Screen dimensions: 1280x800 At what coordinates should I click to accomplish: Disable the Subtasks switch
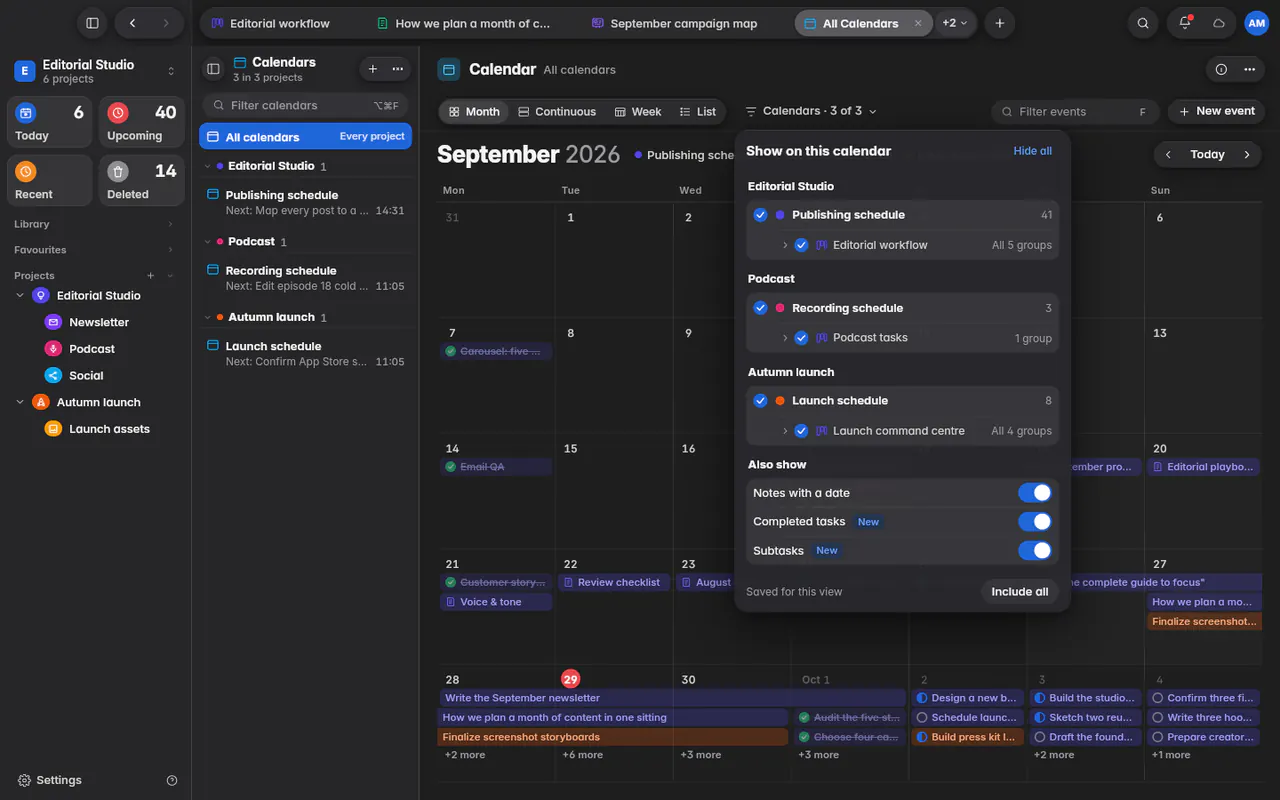1035,551
